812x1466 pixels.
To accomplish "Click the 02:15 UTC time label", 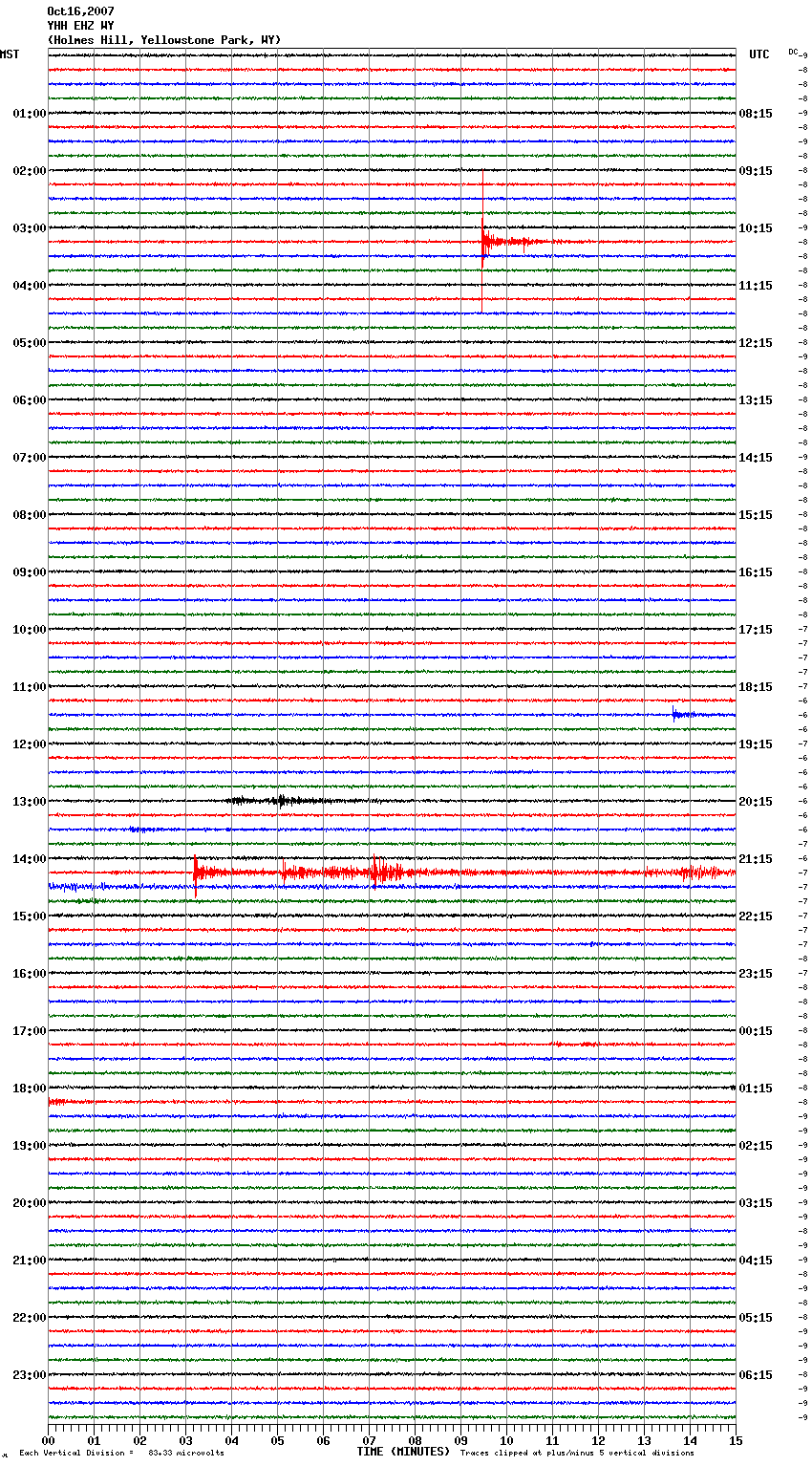I will (756, 1146).
